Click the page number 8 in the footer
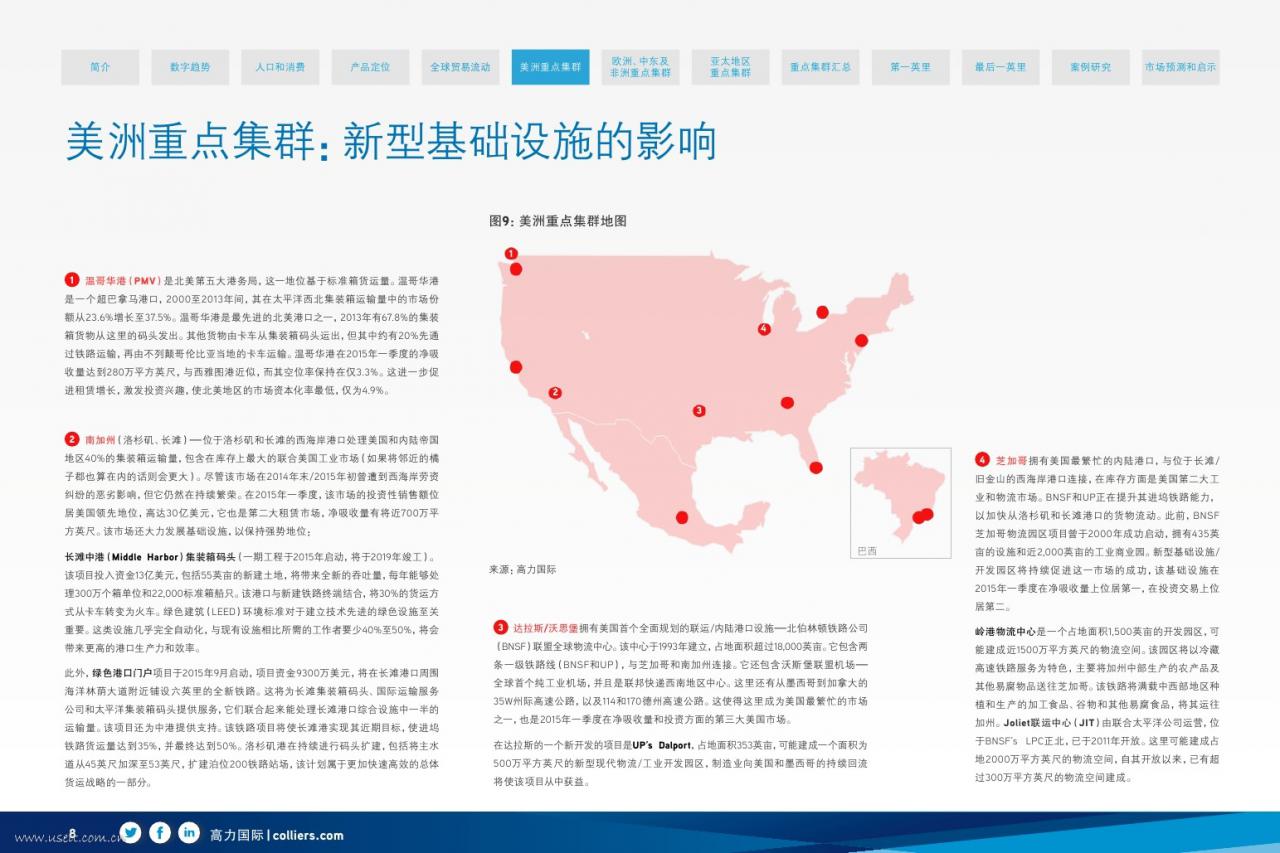This screenshot has width=1280, height=853. pos(72,833)
